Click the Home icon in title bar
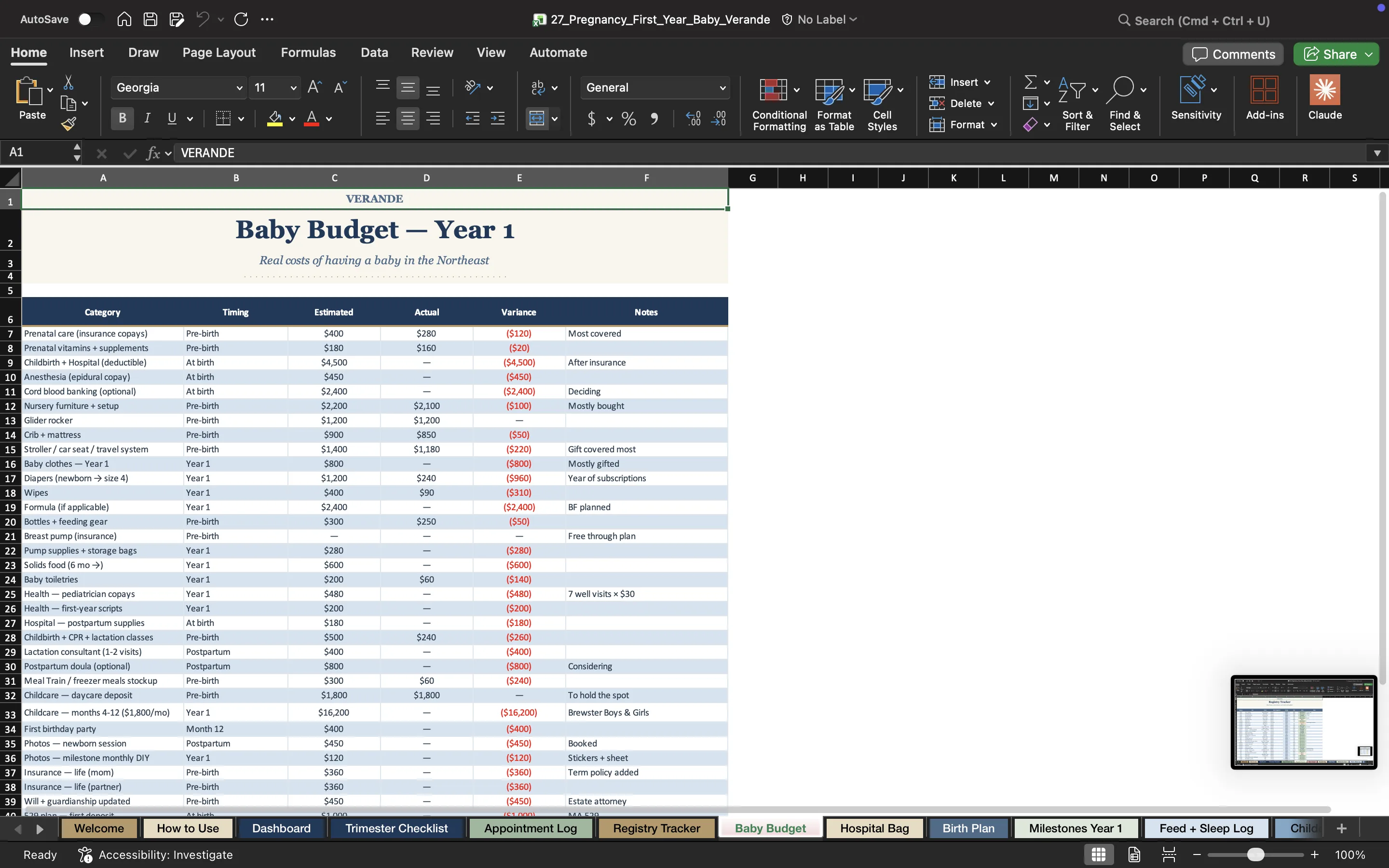Viewport: 1389px width, 868px height. pos(124,19)
